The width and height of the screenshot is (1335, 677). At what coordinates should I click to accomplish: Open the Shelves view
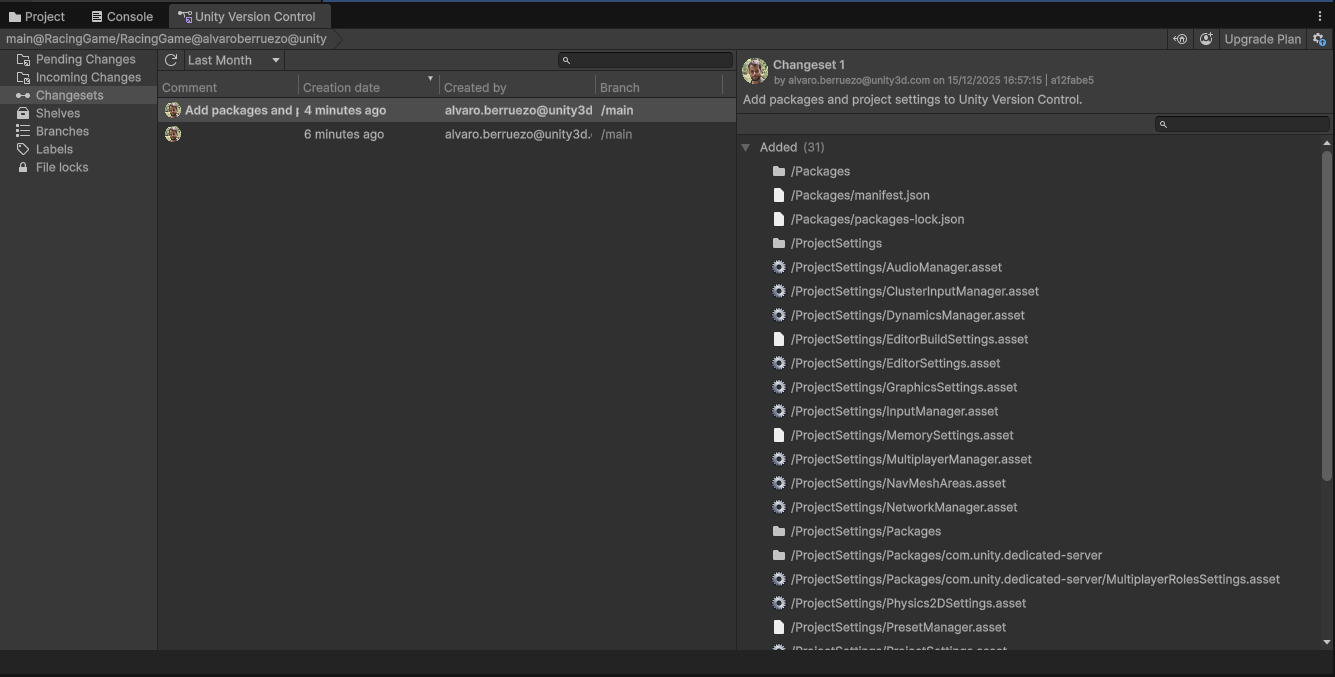tap(58, 113)
